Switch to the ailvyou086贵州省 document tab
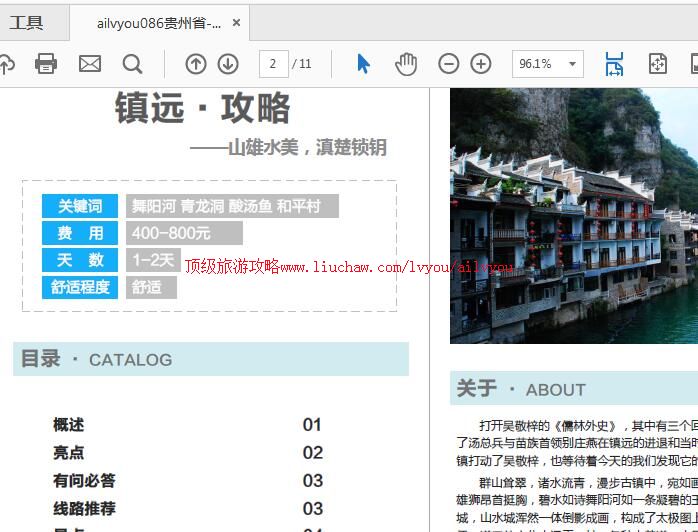The height and width of the screenshot is (532, 698). 158,22
